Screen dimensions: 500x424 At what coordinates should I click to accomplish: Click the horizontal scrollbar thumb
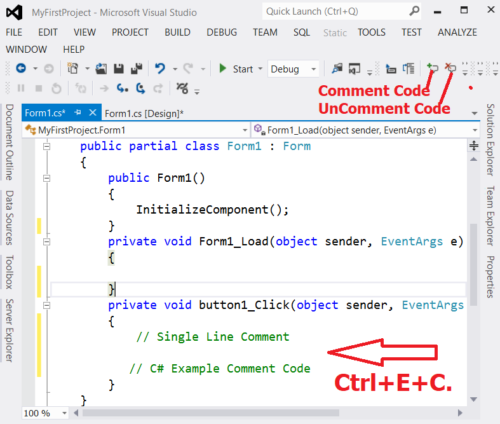(211, 413)
